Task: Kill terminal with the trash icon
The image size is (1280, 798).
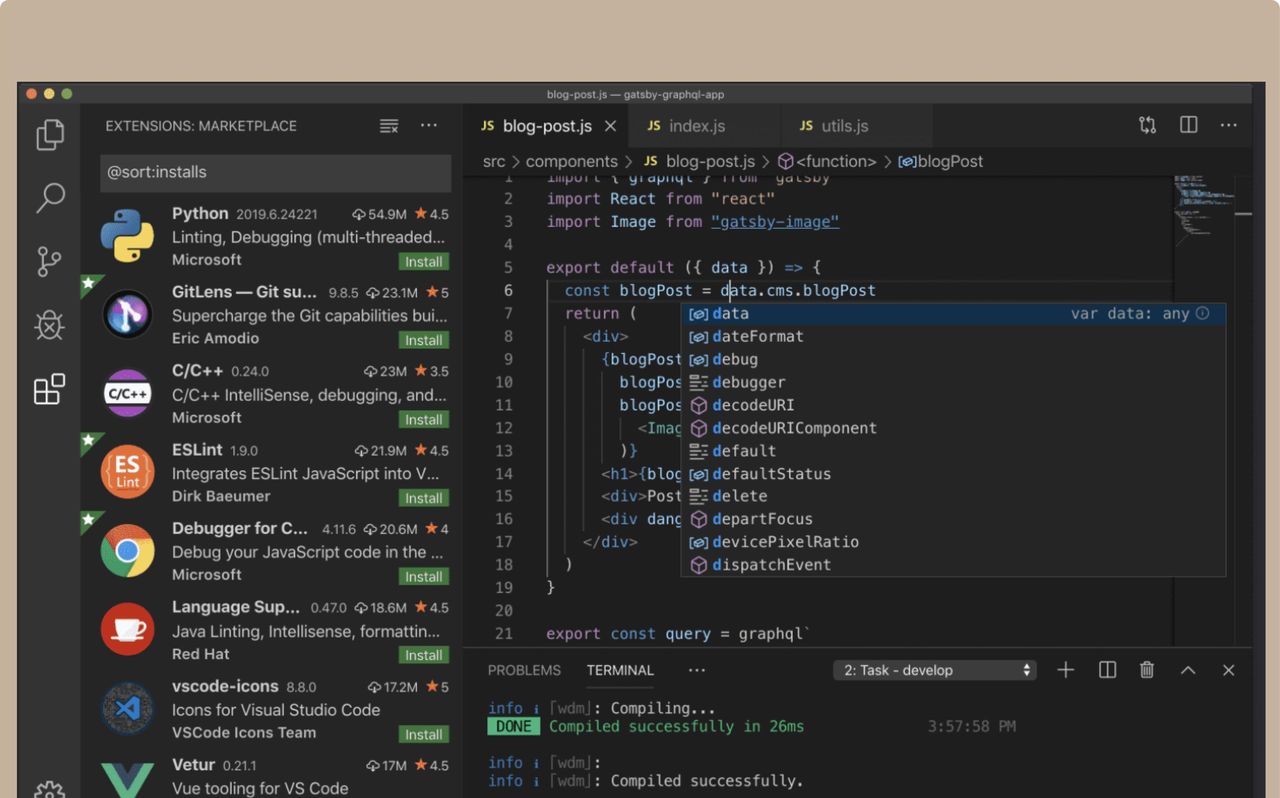Action: coord(1147,670)
